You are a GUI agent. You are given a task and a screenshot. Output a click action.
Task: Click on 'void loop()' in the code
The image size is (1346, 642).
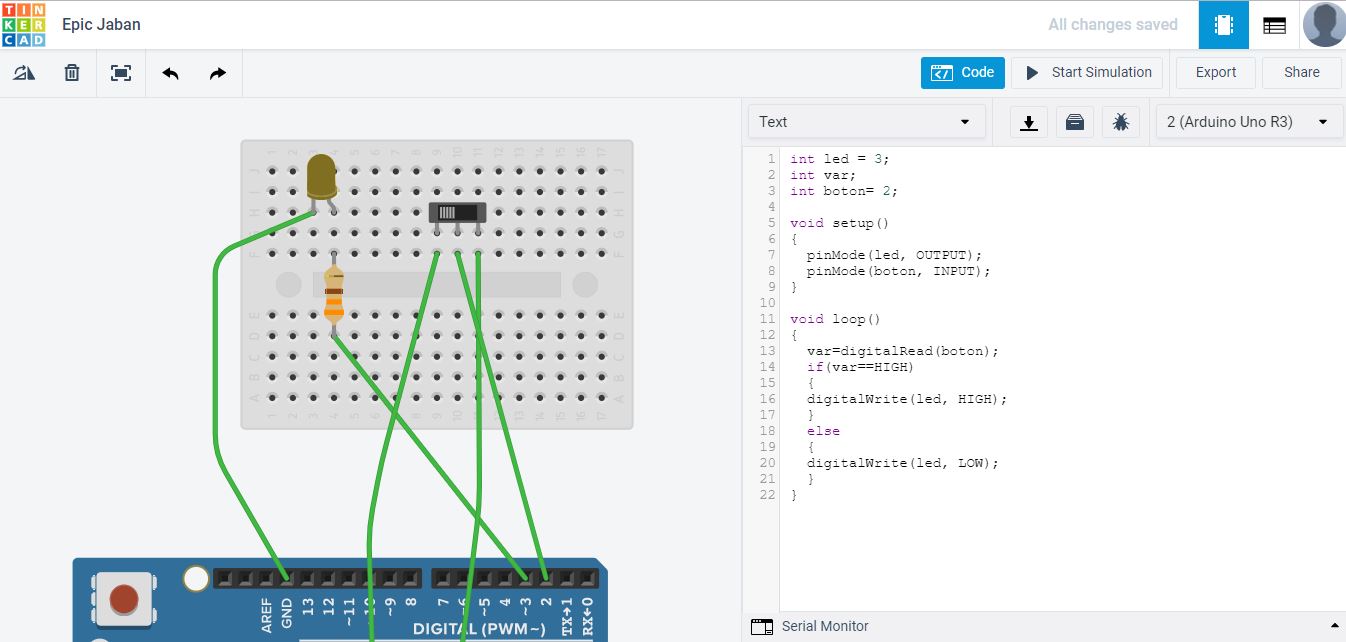click(835, 319)
